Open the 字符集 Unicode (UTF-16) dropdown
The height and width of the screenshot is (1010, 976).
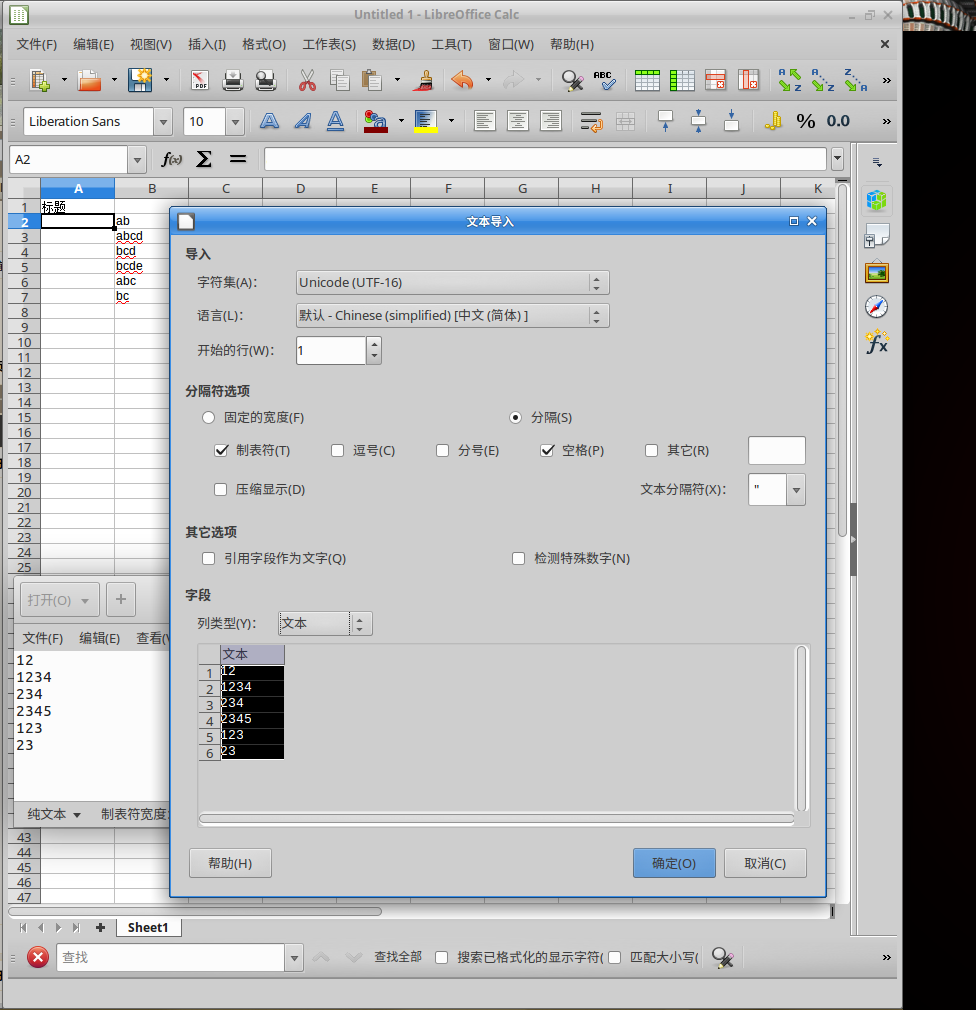tap(452, 283)
